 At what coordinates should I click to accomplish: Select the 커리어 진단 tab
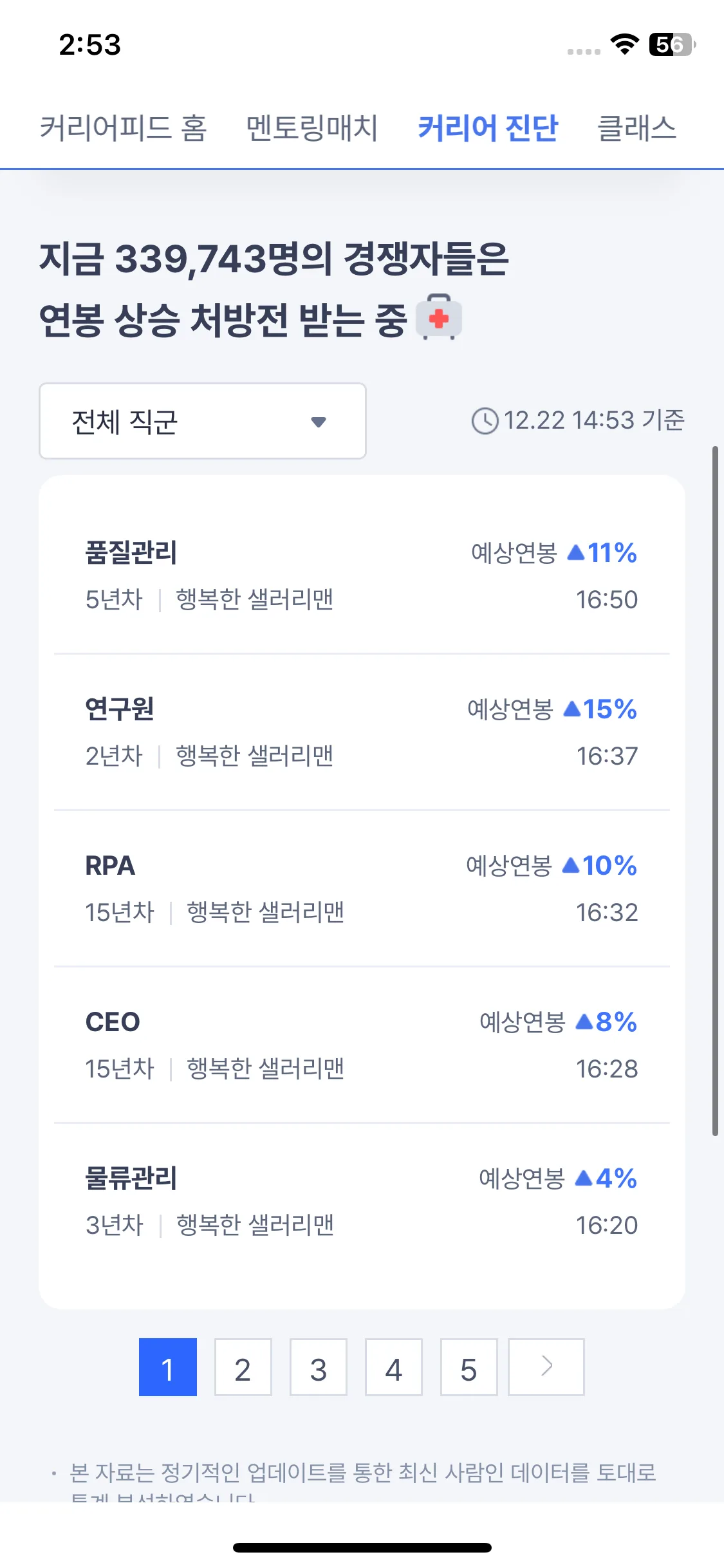click(x=488, y=127)
